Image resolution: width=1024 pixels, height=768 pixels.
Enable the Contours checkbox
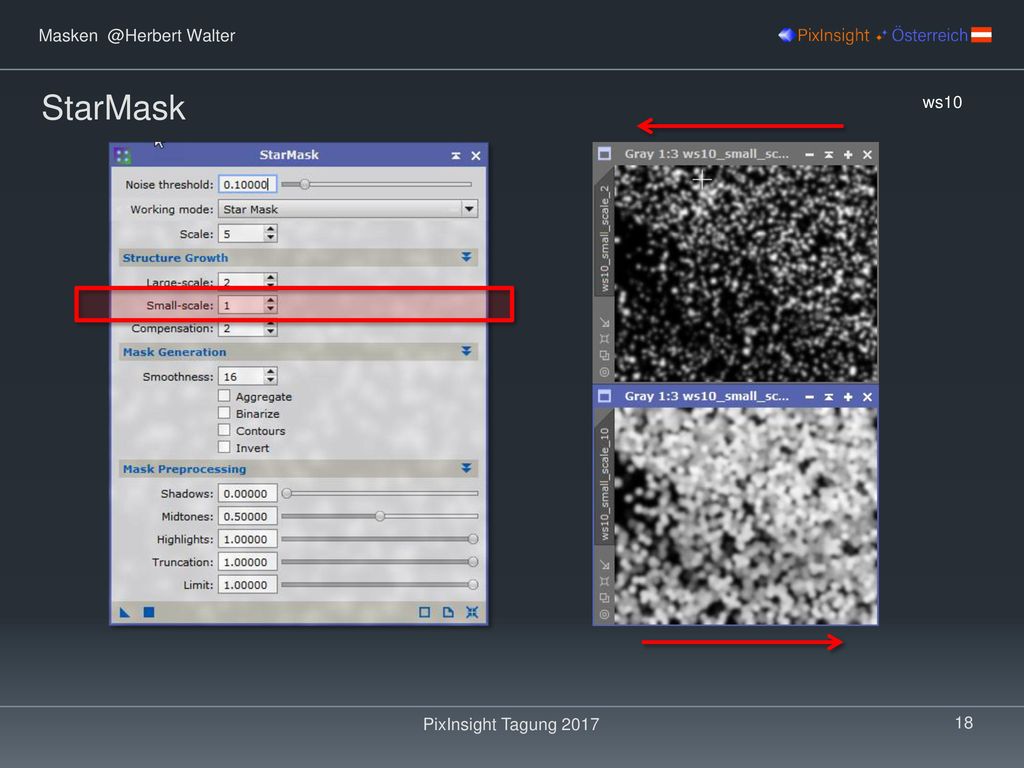click(224, 430)
